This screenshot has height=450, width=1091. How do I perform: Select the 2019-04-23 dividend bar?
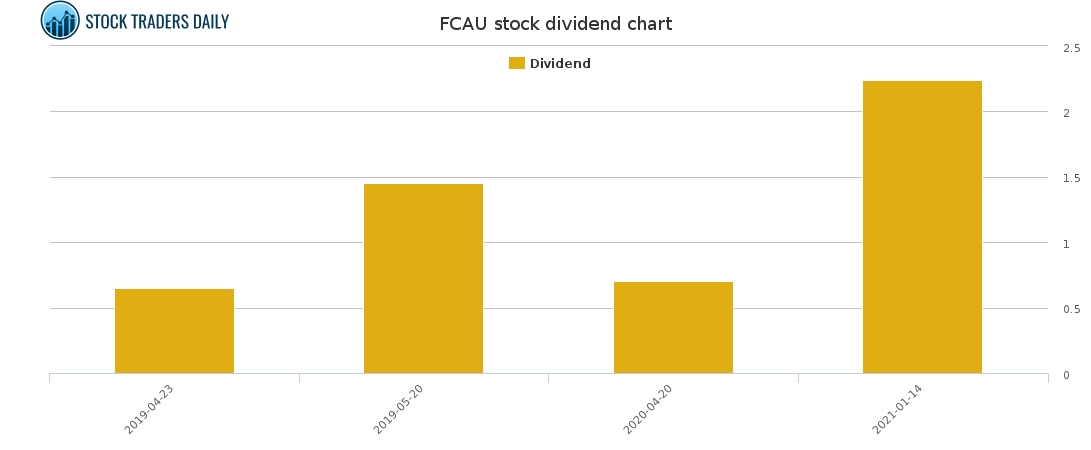[x=174, y=331]
